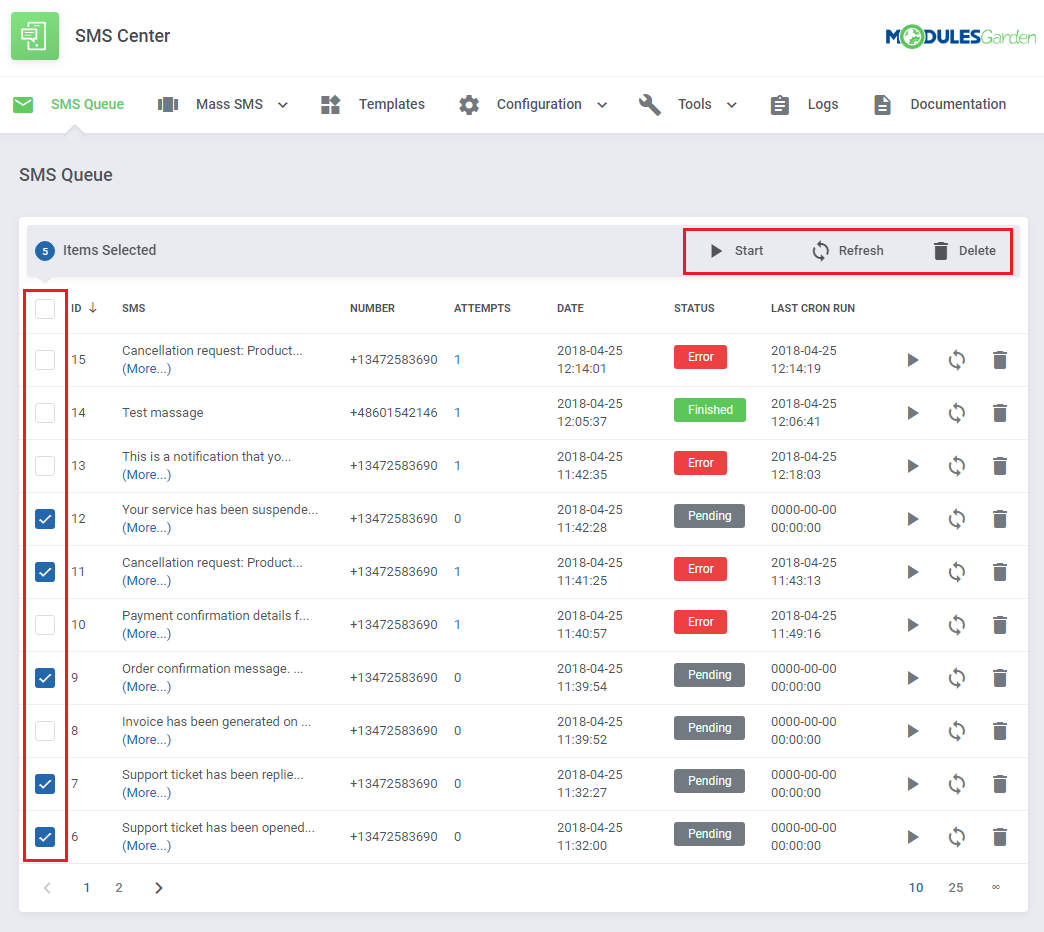
Task: Start SMS row with ID 9
Action: (913, 678)
